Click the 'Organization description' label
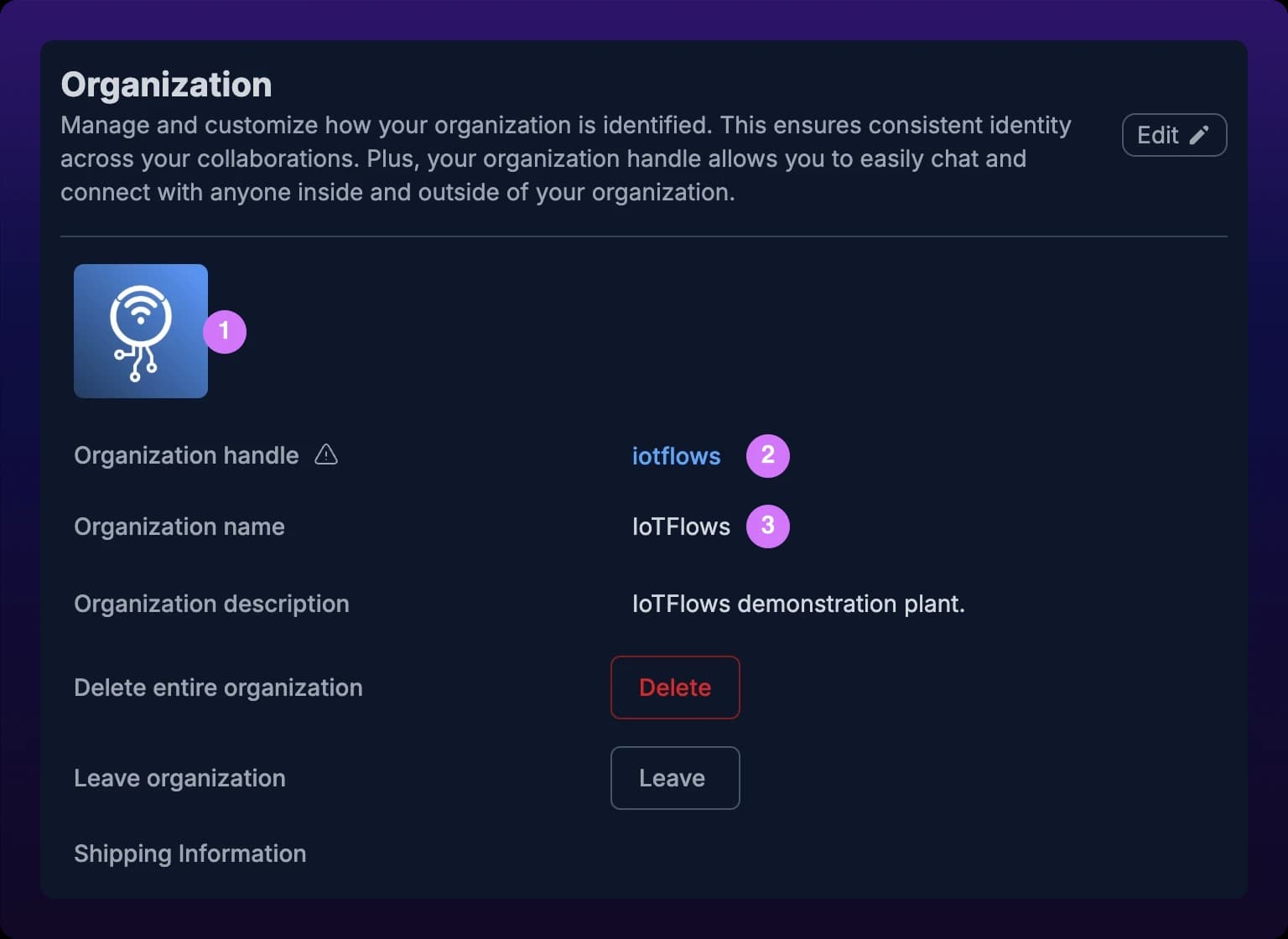 211,604
